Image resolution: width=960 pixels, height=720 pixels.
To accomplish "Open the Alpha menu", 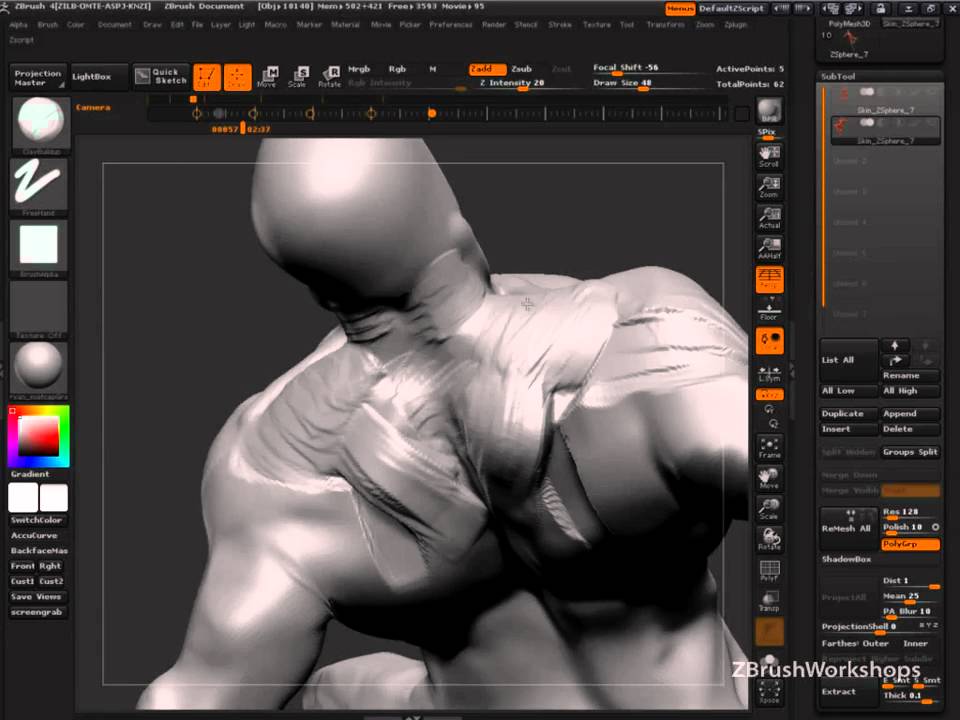I will pyautogui.click(x=18, y=25).
